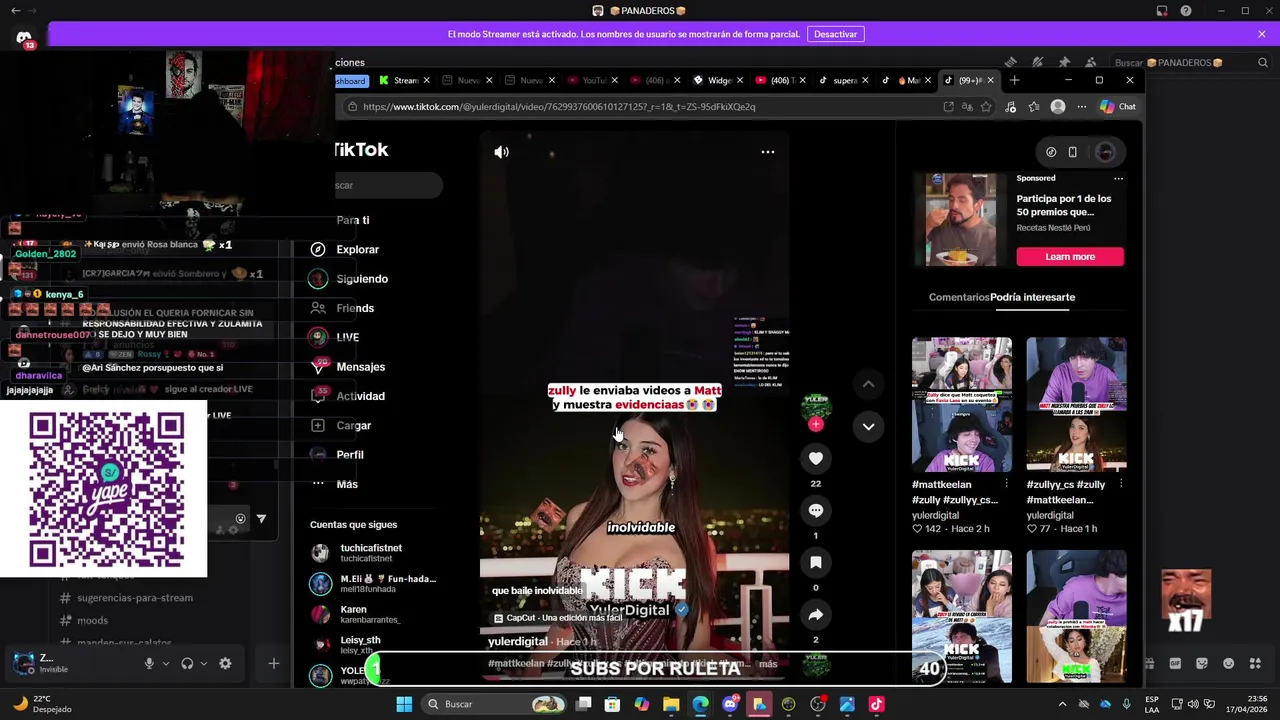Open the #zullyy_cs recommended video thumbnail
Screen dimensions: 1280x720
[1076, 404]
